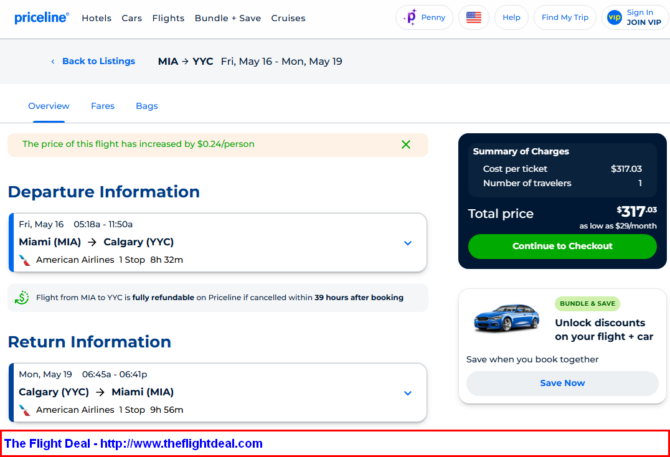This screenshot has width=670, height=457.
Task: Open the Hotels menu
Action: [97, 18]
